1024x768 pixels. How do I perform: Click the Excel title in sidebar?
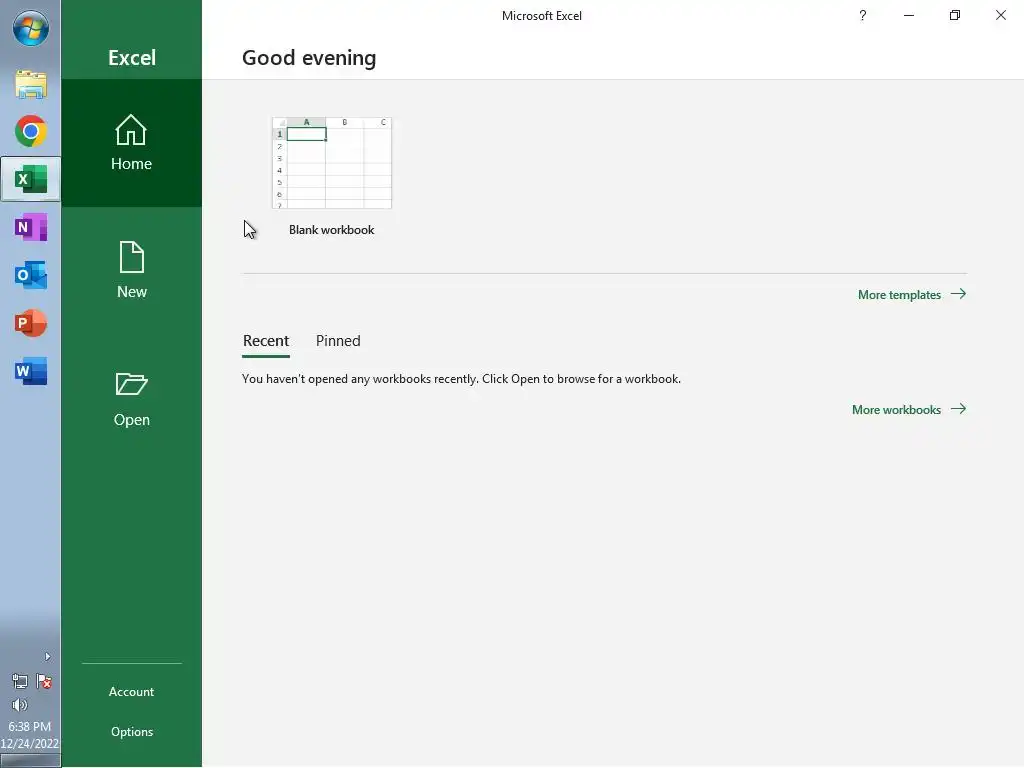pos(132,57)
